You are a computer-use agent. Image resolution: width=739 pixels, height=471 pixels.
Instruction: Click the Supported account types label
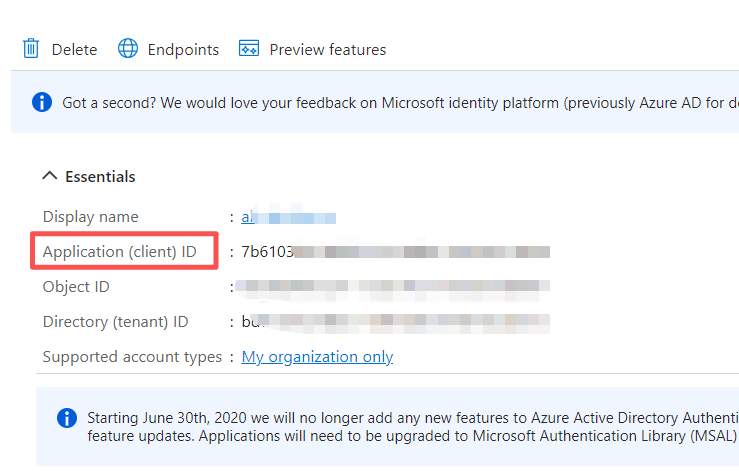[x=132, y=357]
